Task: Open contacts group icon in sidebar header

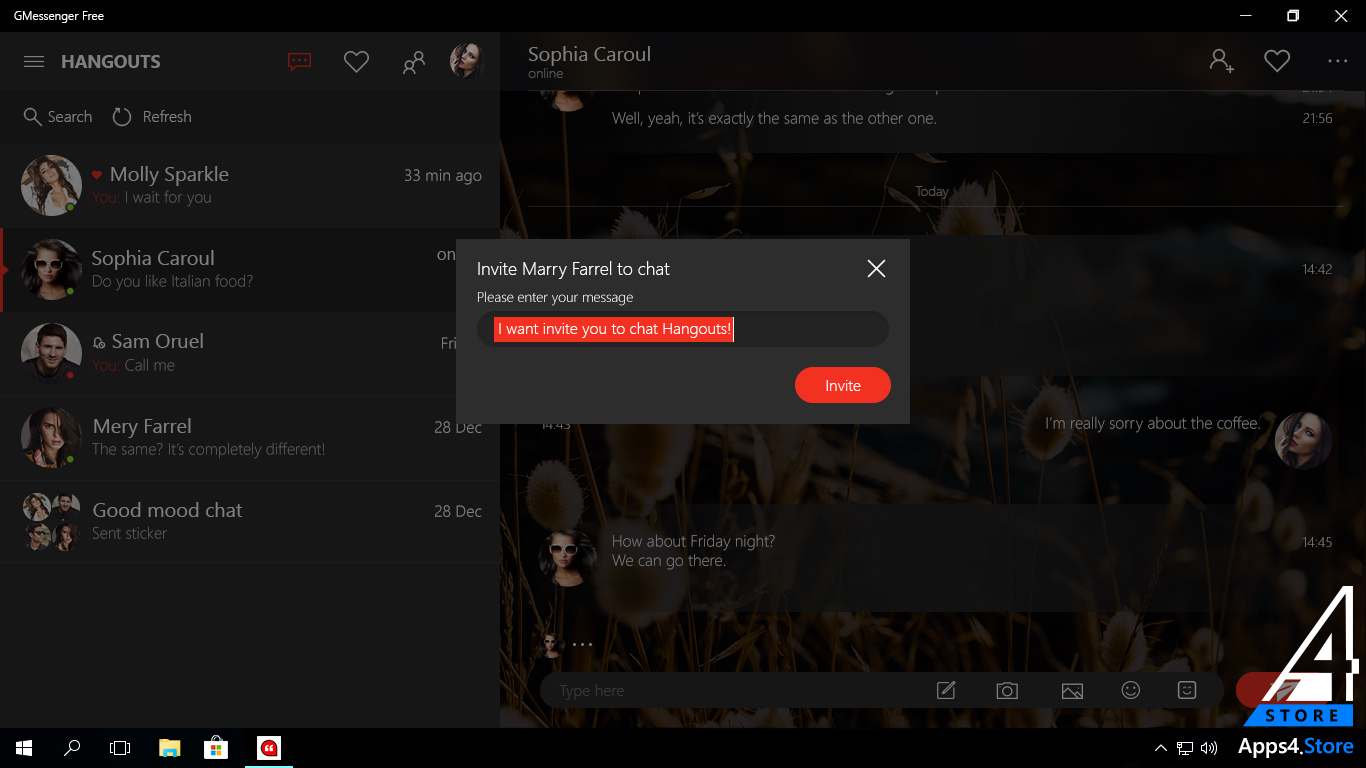Action: [x=413, y=62]
